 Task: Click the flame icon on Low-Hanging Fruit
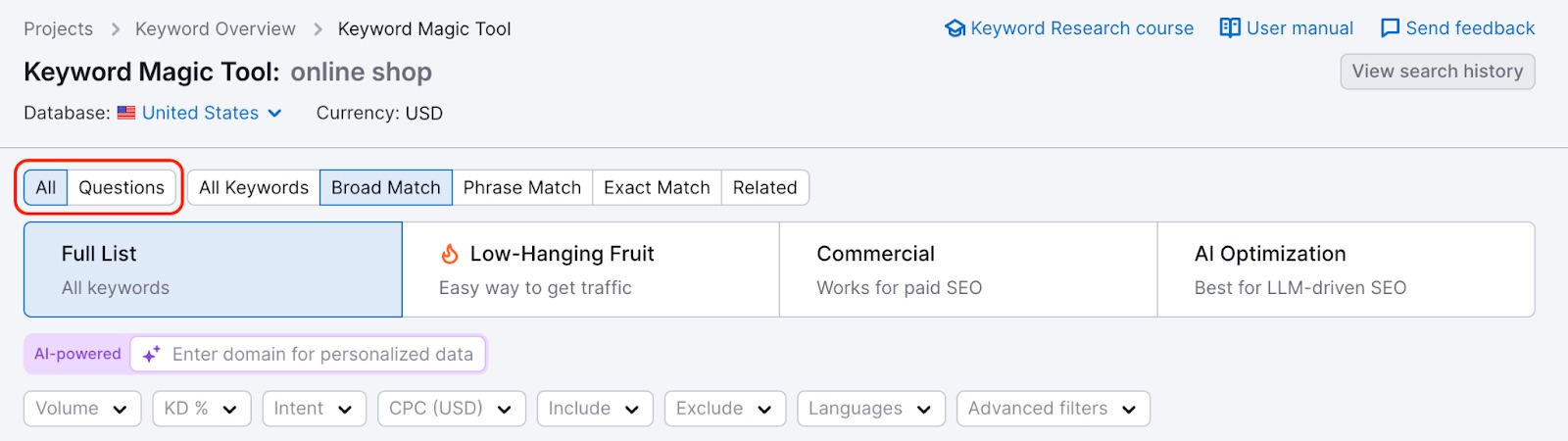tap(450, 254)
